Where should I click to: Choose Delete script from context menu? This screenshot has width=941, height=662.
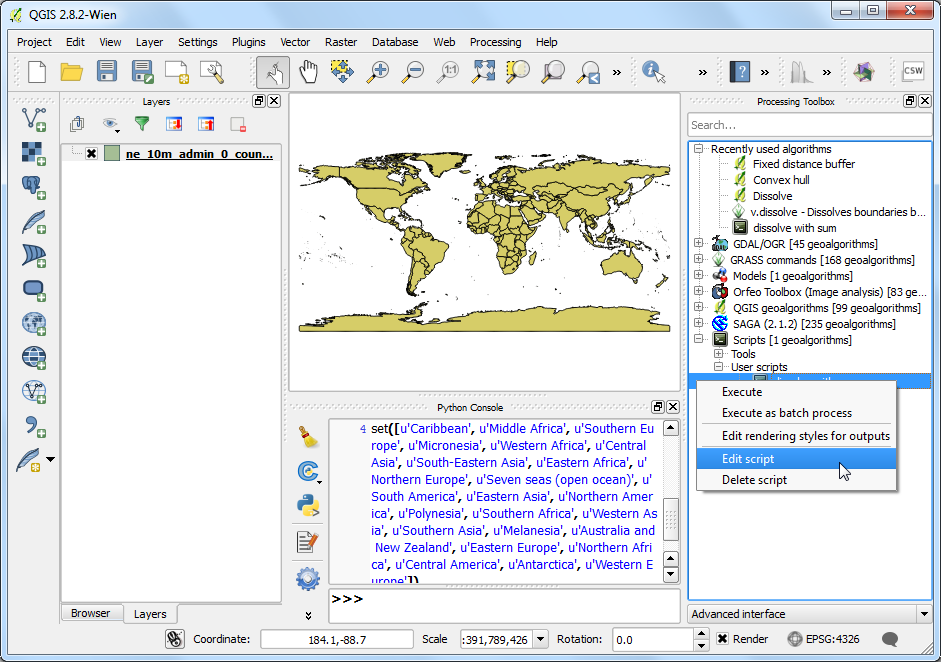[796, 480]
